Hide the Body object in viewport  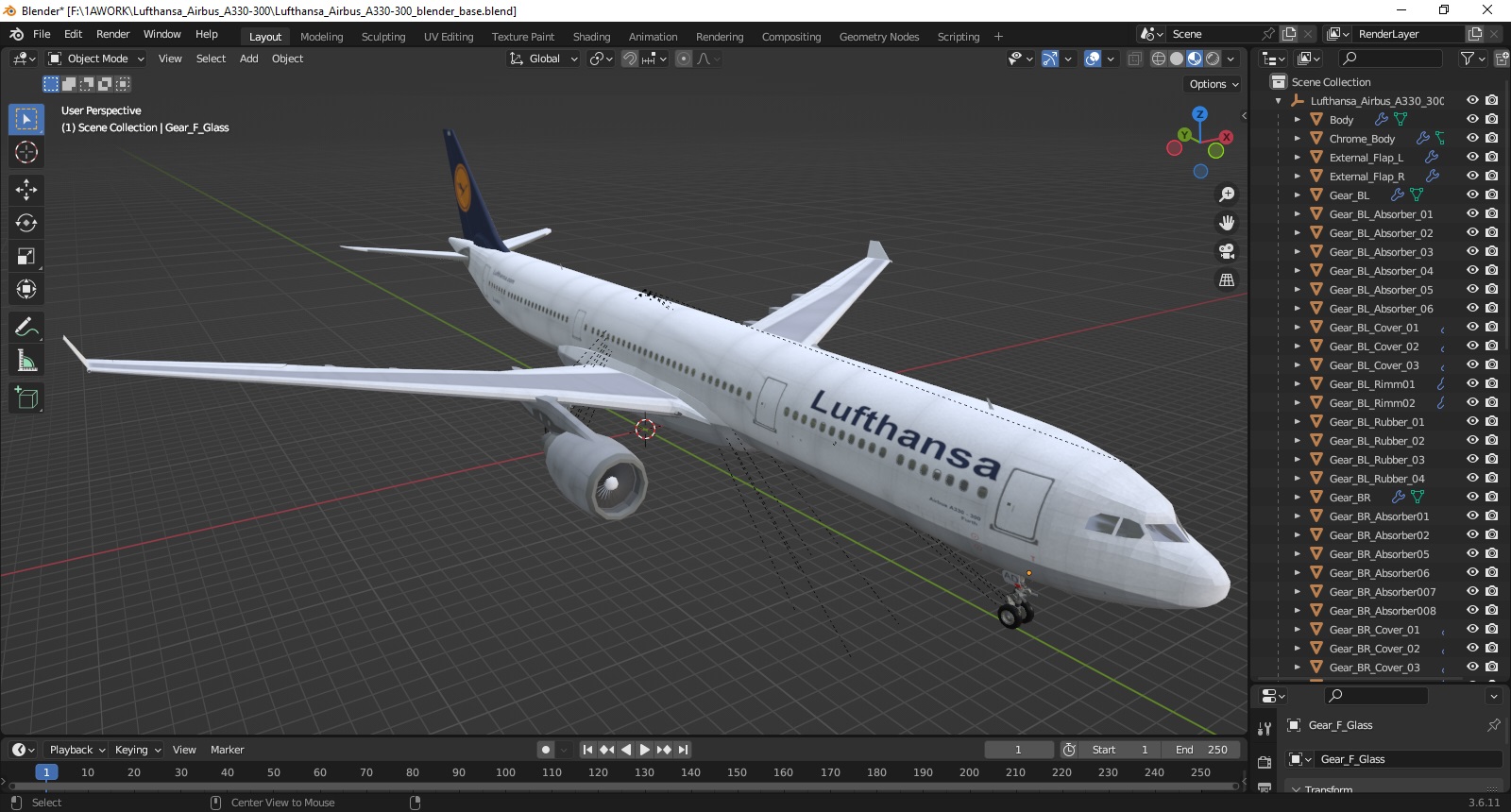pos(1472,119)
